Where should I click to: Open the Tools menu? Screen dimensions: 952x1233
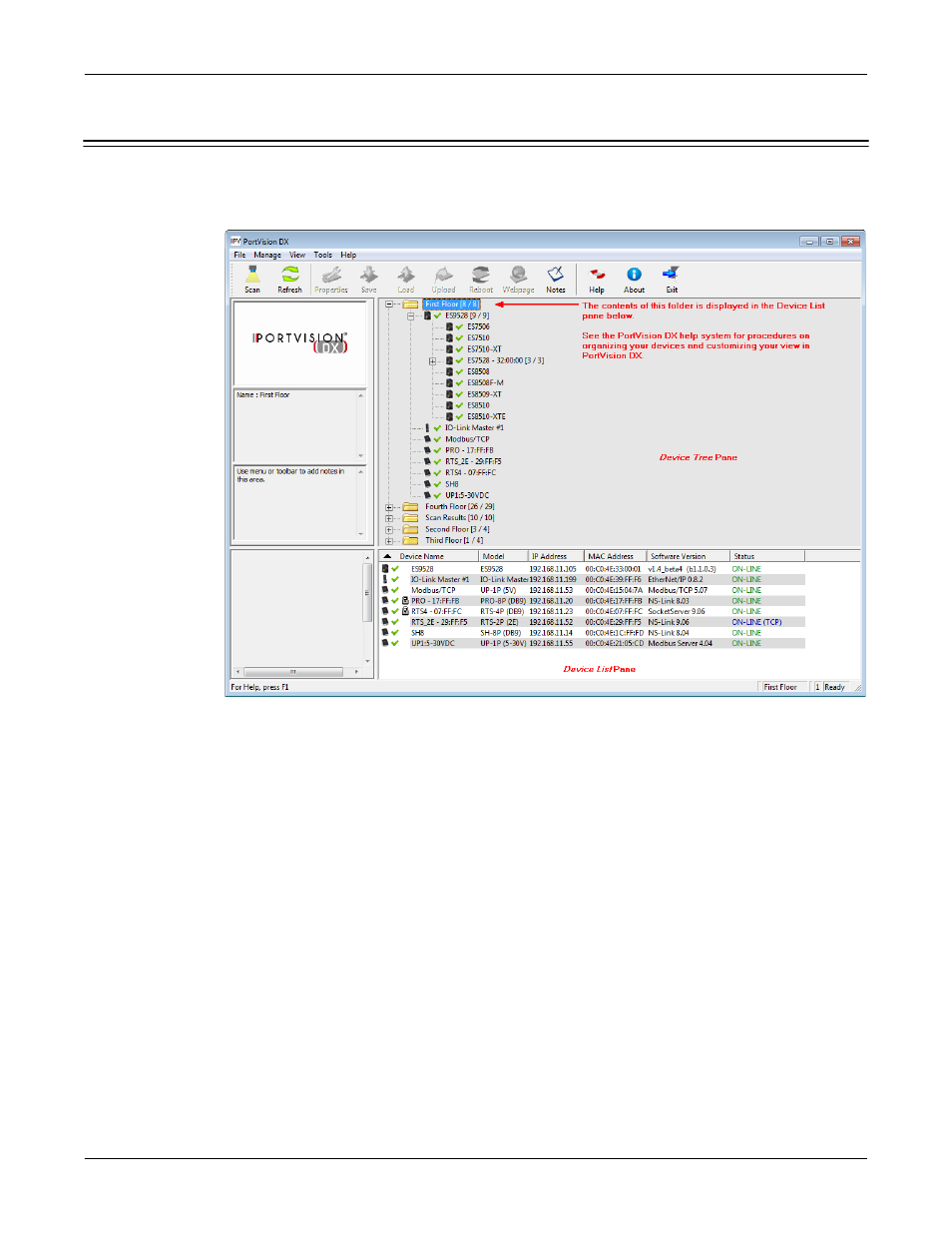(x=323, y=255)
